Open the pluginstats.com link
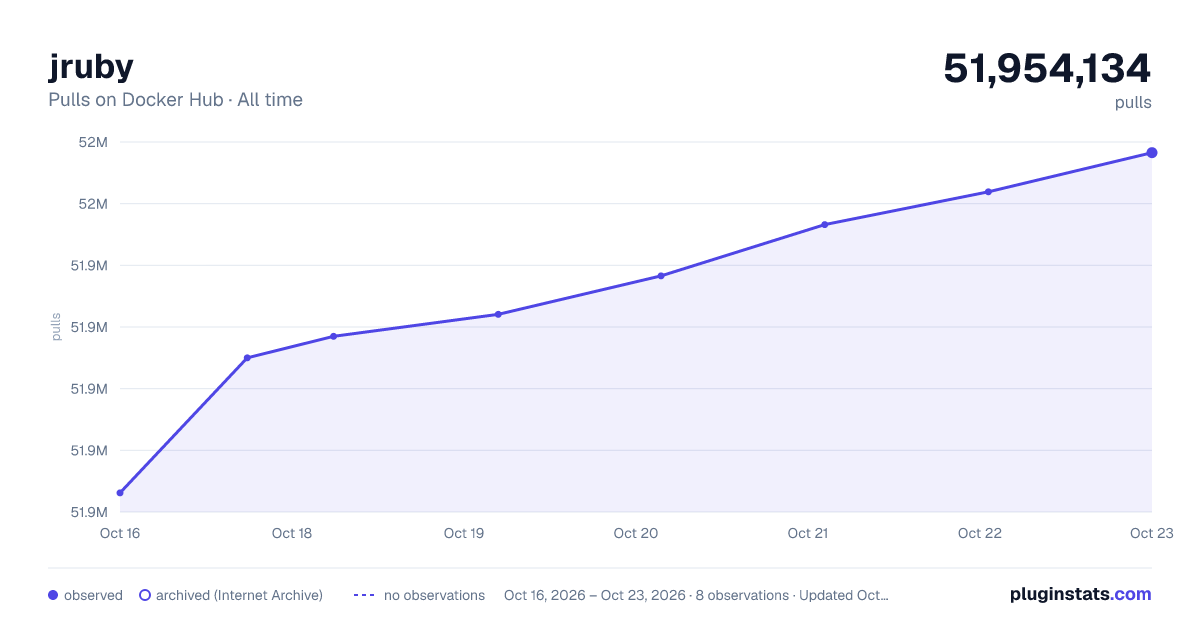 [1080, 594]
